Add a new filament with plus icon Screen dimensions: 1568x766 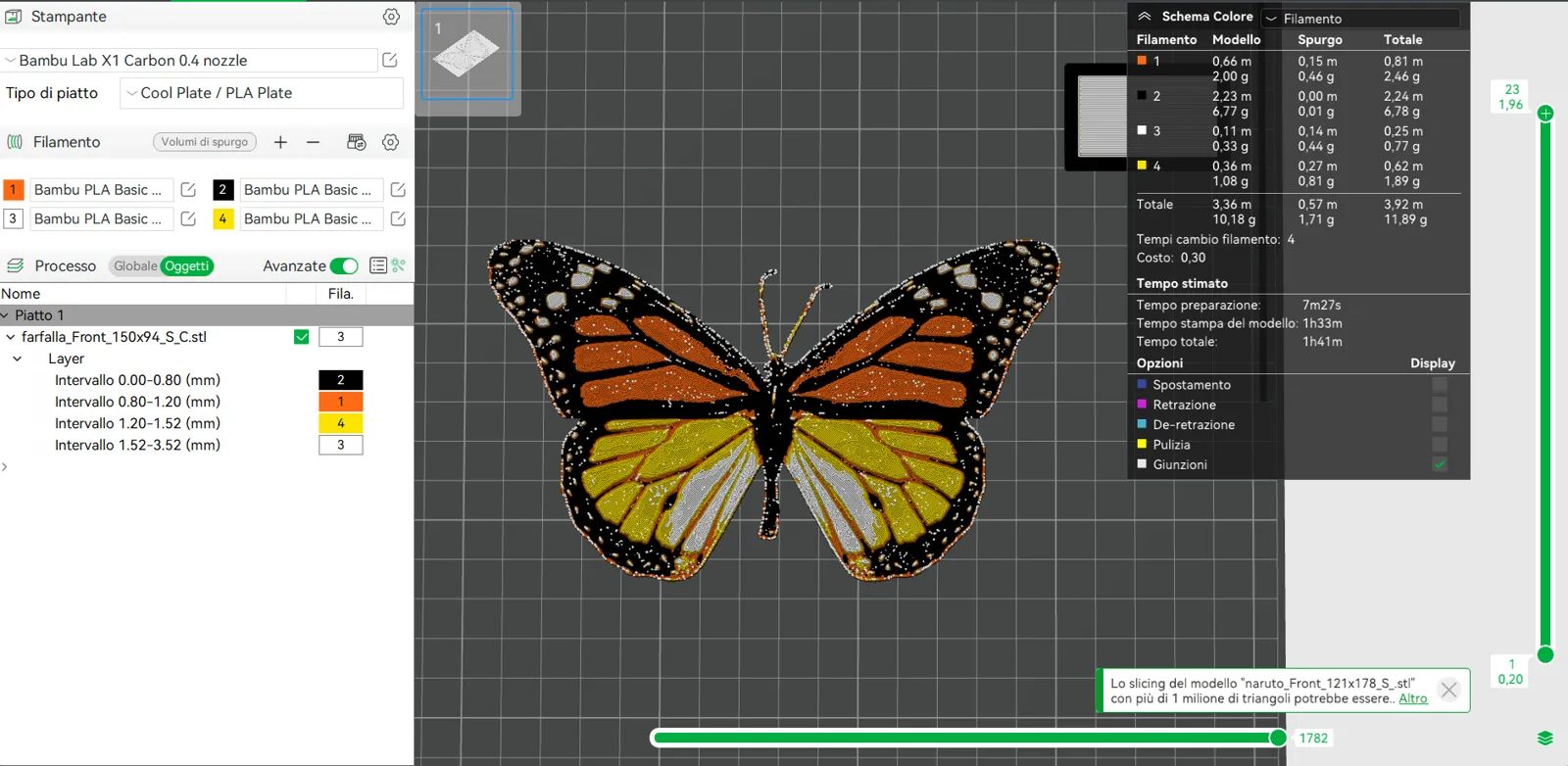280,142
